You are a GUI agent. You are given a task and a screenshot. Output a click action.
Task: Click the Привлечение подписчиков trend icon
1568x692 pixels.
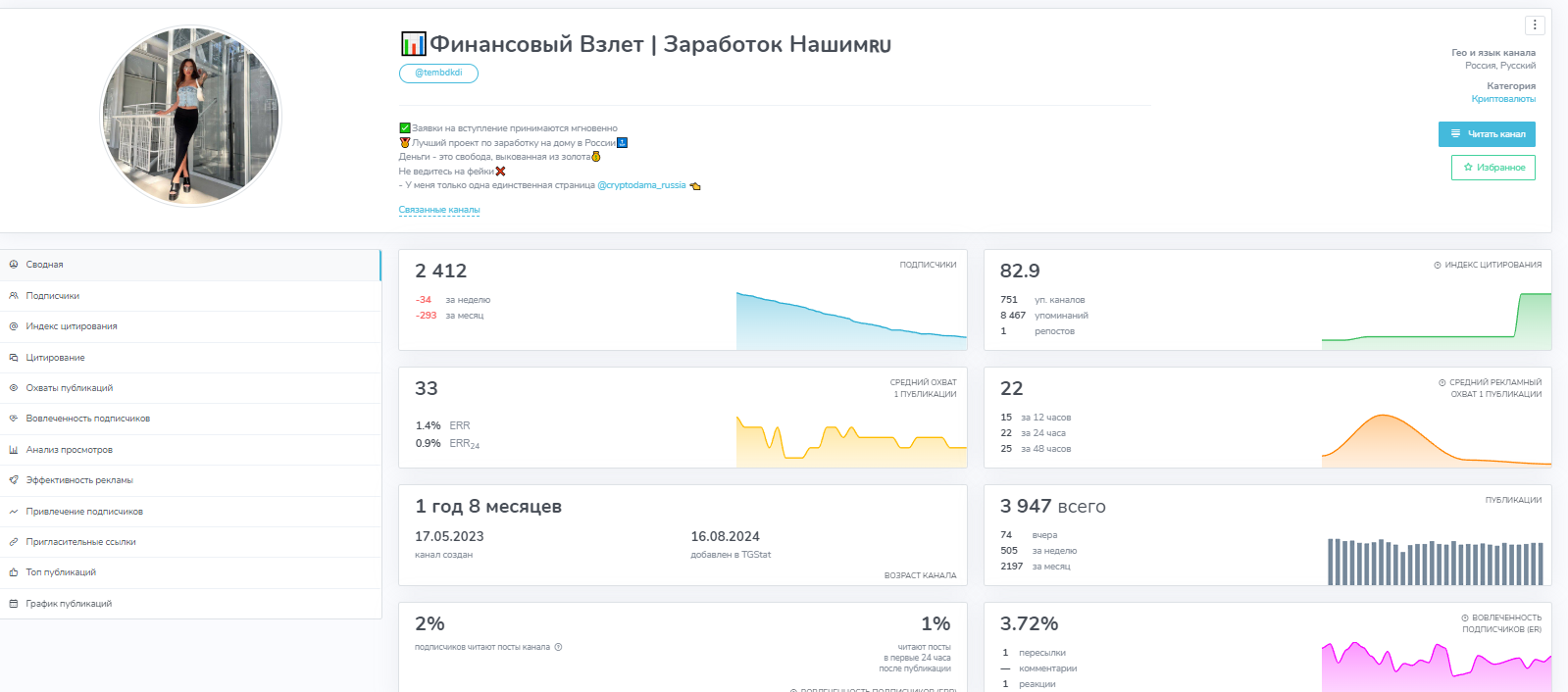point(14,512)
